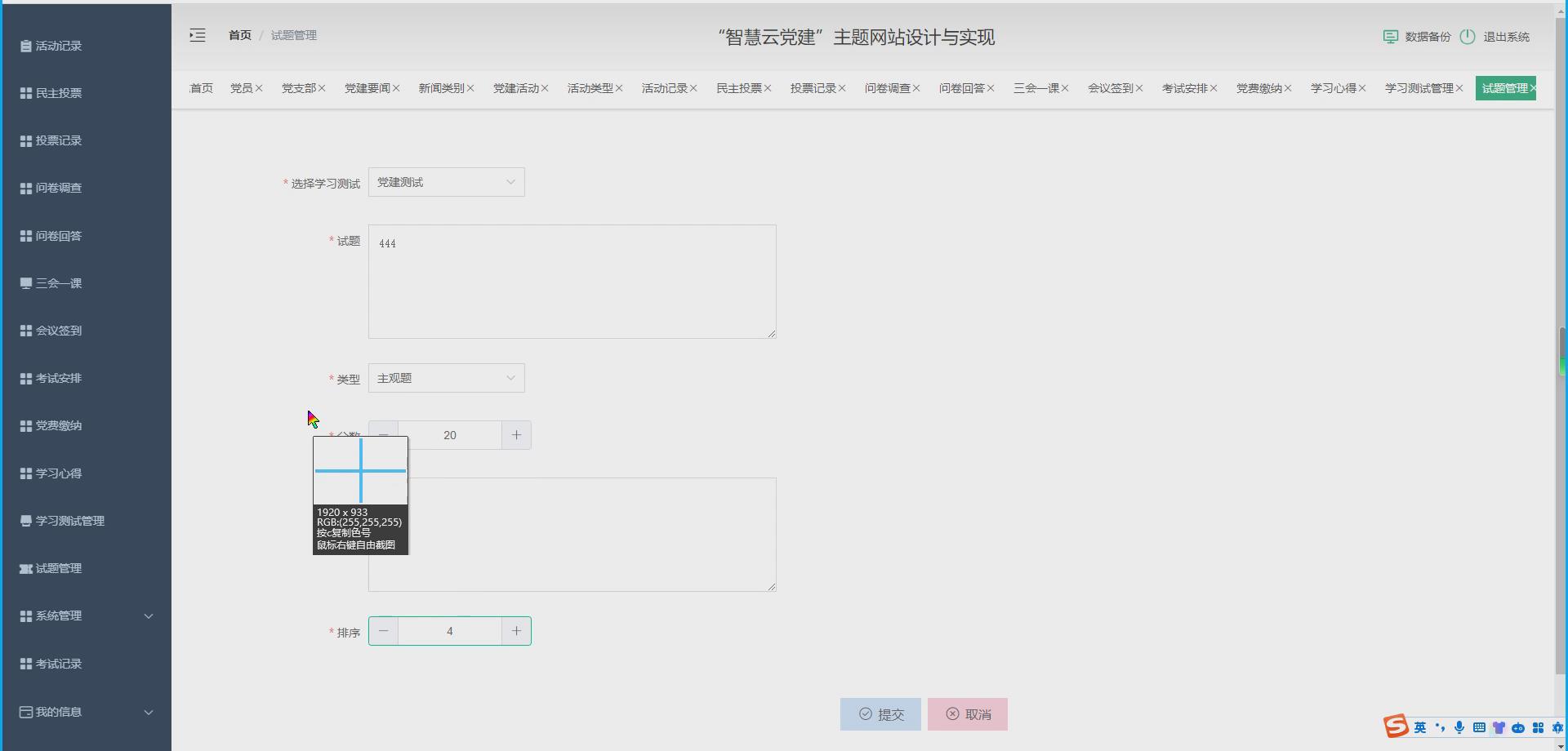Open the 选择学习测试 dropdown

pos(446,181)
